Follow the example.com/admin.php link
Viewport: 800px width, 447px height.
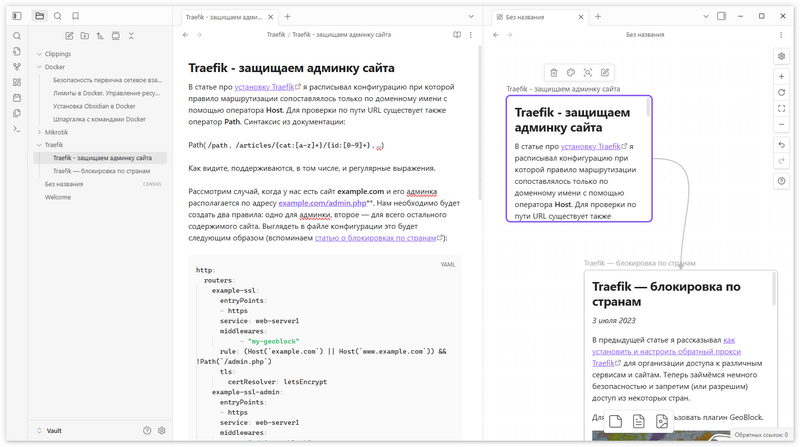(322, 203)
